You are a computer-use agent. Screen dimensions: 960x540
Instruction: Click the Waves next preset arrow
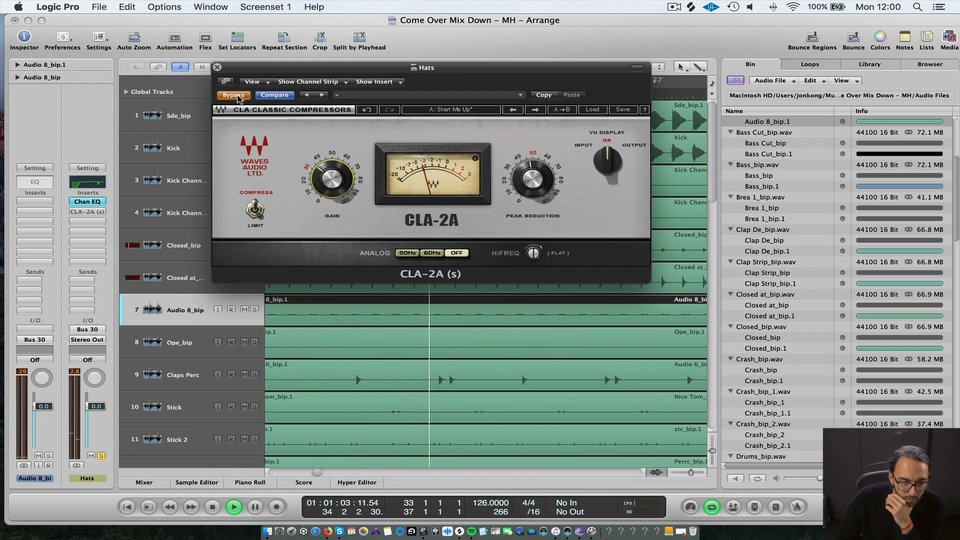tap(535, 110)
